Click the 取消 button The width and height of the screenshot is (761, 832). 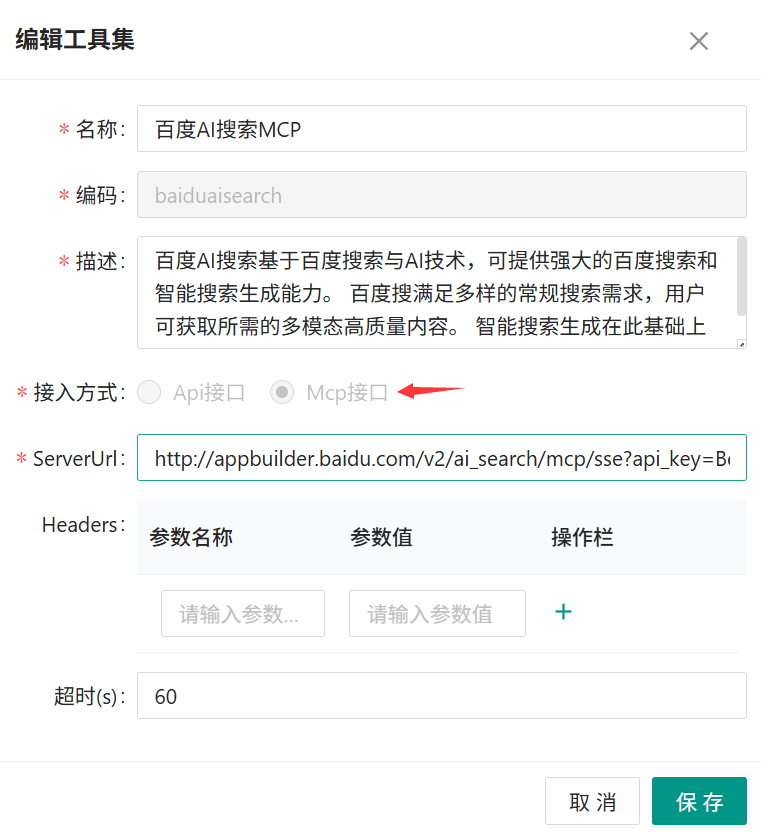pyautogui.click(x=592, y=801)
